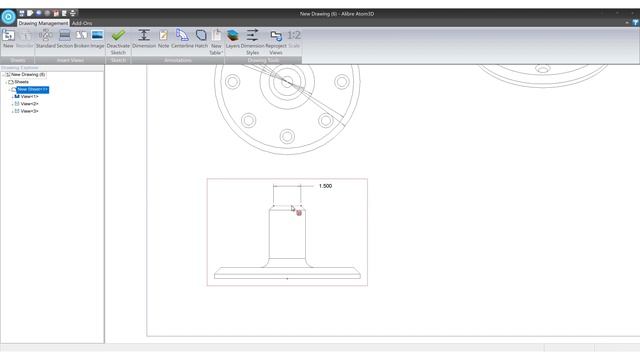Image resolution: width=640 pixels, height=360 pixels.
Task: Select New Drawing (6) root node
Action: (28, 75)
